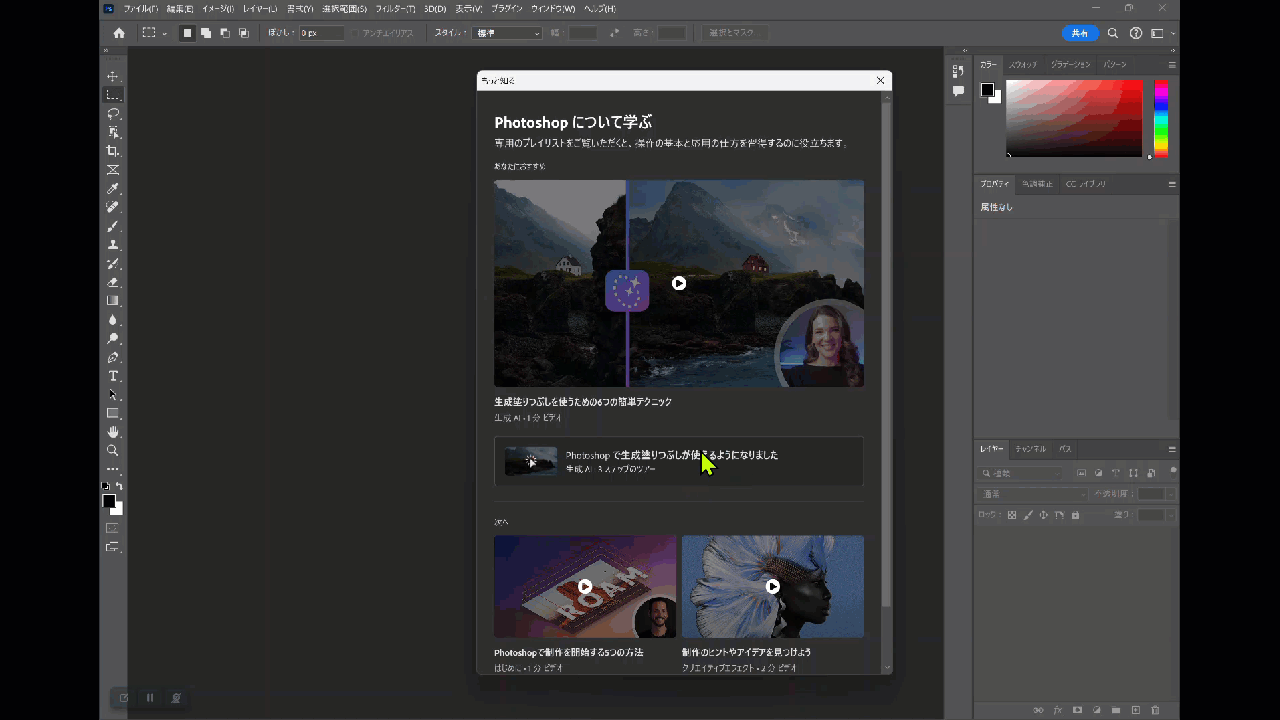Click the delete layer trash icon
1280x720 pixels.
point(1155,710)
